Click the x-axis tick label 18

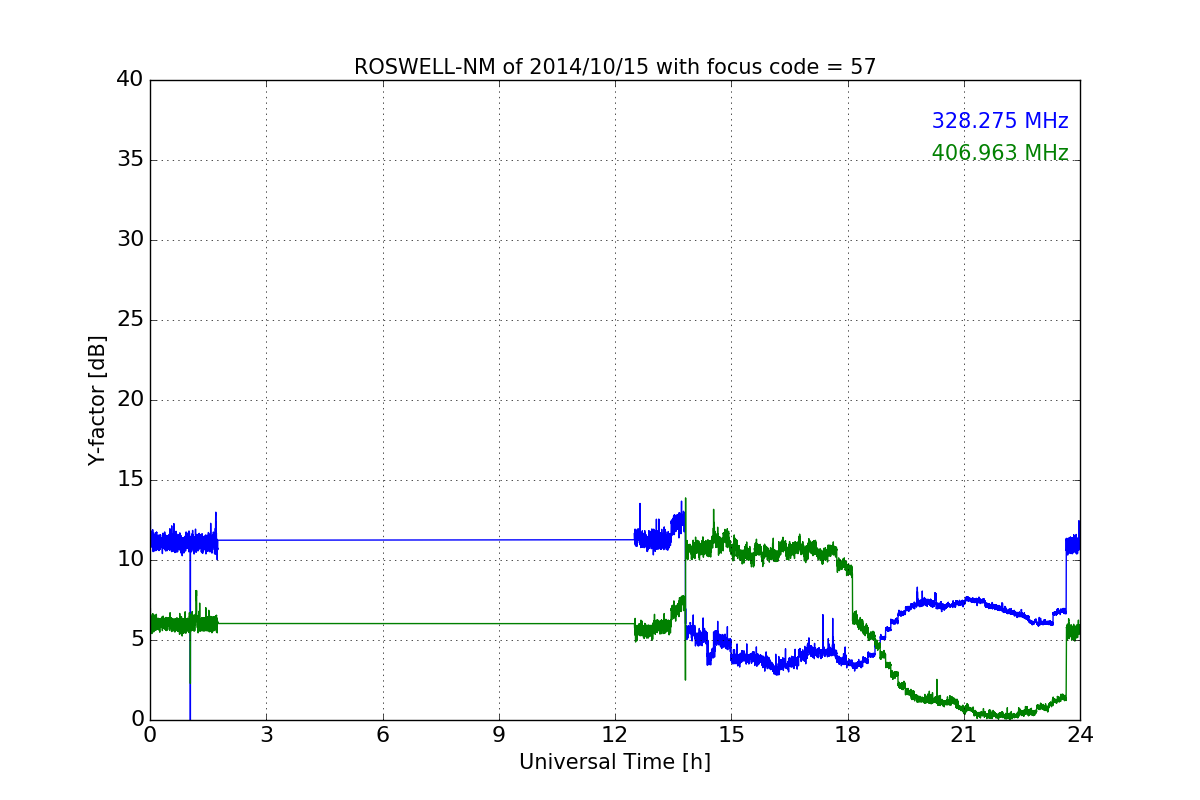(848, 735)
